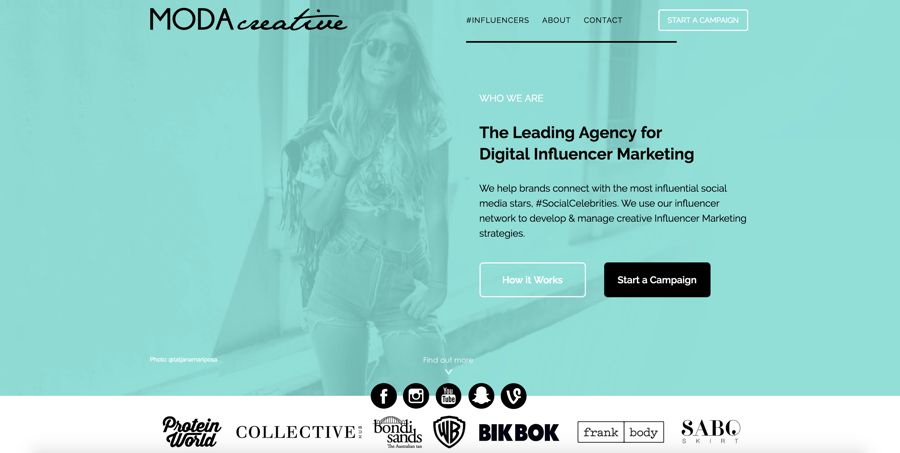The height and width of the screenshot is (453, 900).
Task: Click the SABO Skirt logo
Action: tap(711, 432)
